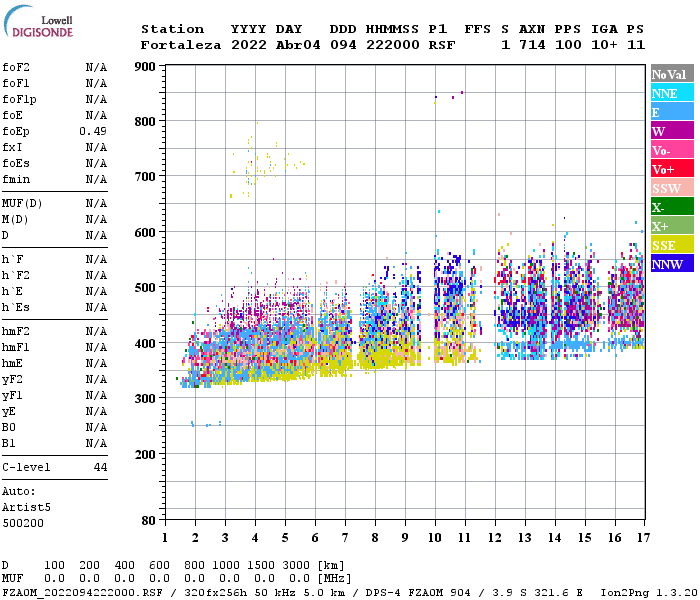The height and width of the screenshot is (600, 700).
Task: Click the purple echo points near 850 km
Action: click(x=458, y=95)
